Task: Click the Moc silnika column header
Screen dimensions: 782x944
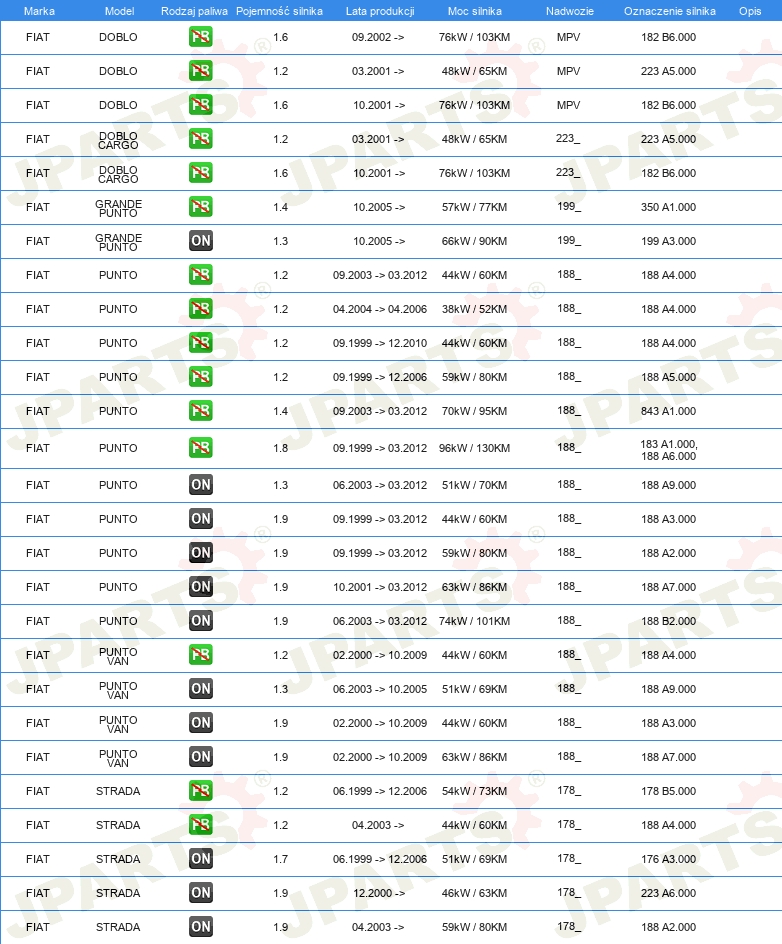Action: (x=474, y=11)
